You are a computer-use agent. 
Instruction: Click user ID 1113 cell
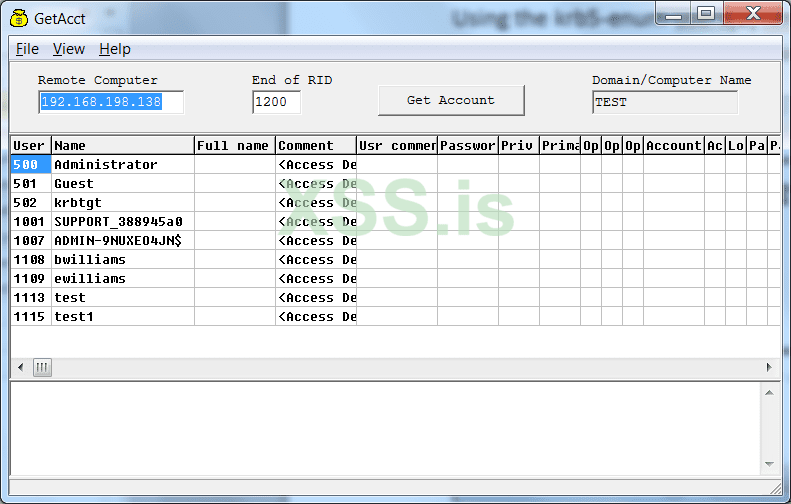click(x=31, y=298)
